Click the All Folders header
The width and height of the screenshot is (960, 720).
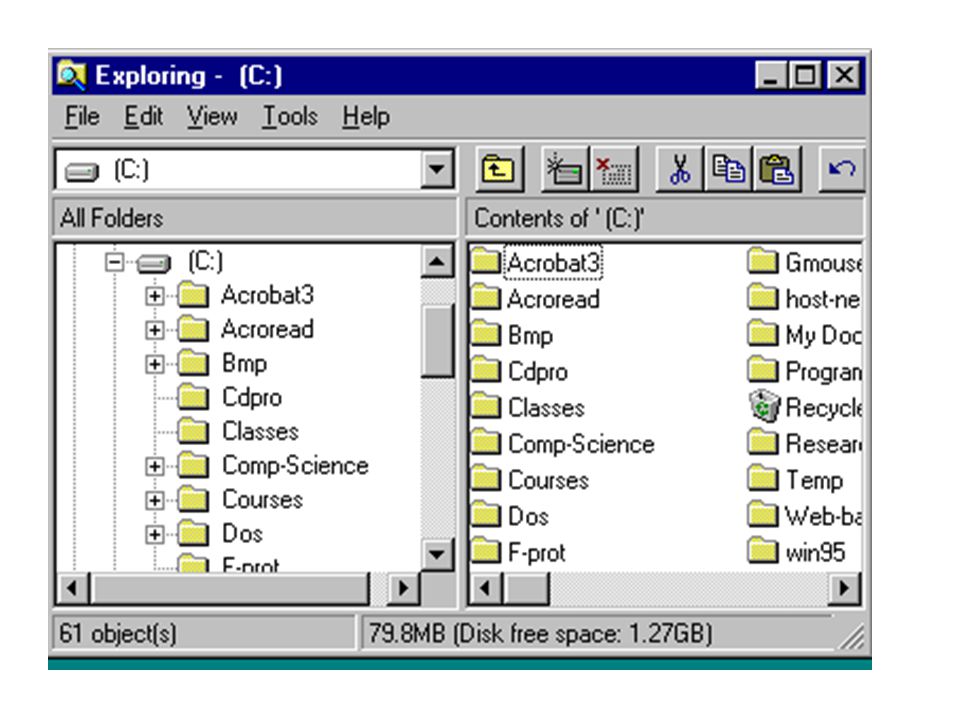[255, 218]
